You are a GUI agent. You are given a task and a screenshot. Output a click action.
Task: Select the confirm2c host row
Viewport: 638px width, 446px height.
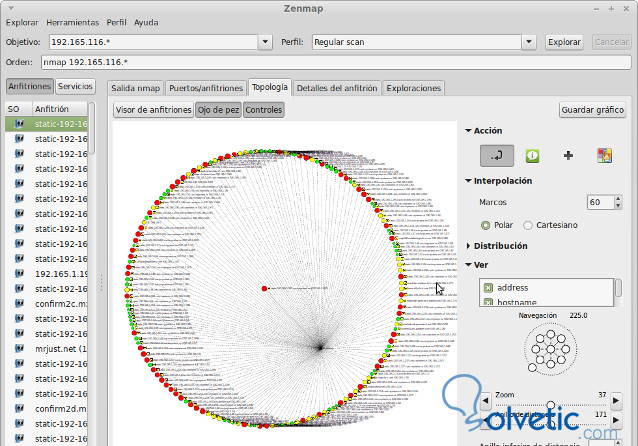coord(46,304)
